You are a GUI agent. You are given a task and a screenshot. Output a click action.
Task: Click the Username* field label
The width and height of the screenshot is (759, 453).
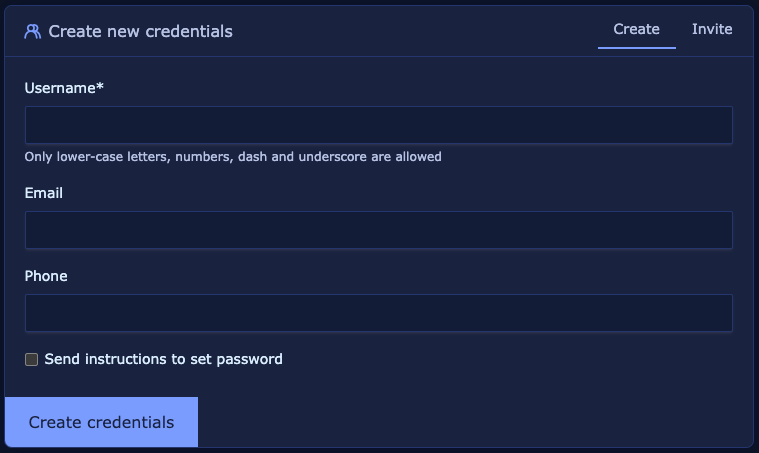[x=64, y=88]
